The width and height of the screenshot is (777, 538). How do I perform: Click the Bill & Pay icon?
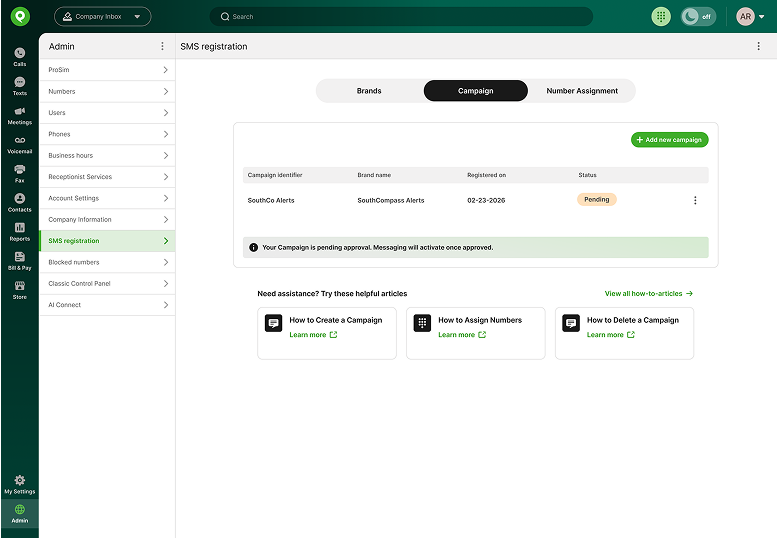19,261
